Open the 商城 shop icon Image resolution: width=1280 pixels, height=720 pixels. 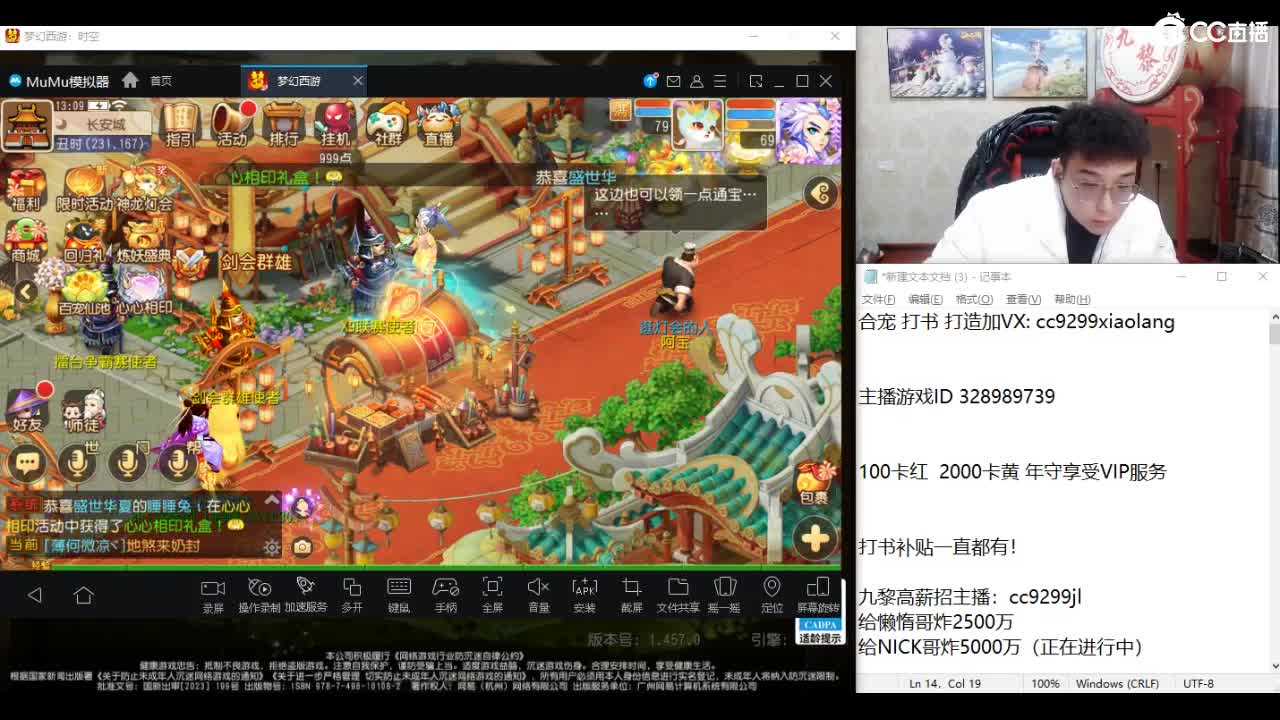coord(26,242)
